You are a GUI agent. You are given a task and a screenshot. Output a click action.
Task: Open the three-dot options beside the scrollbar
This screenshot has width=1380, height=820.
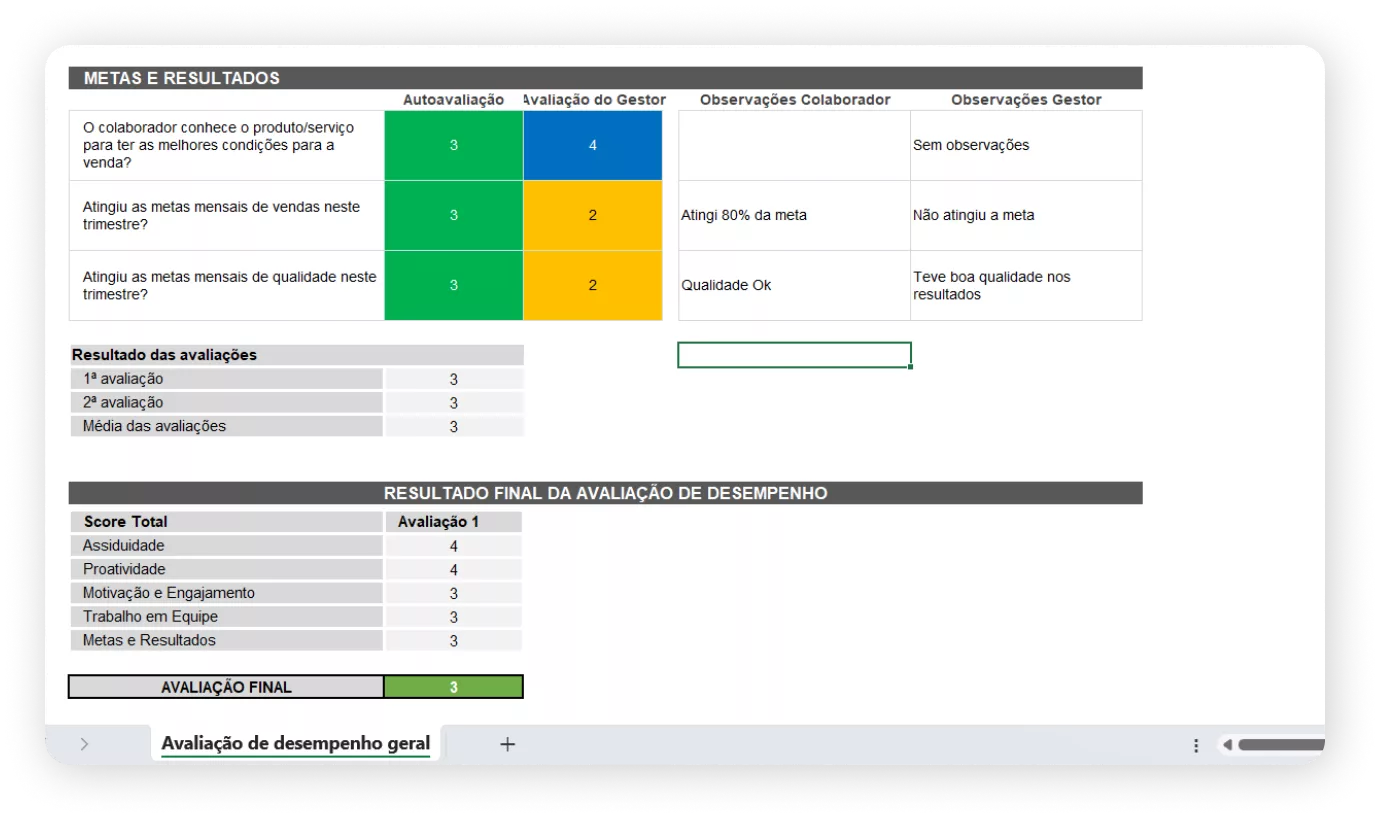[1196, 745]
